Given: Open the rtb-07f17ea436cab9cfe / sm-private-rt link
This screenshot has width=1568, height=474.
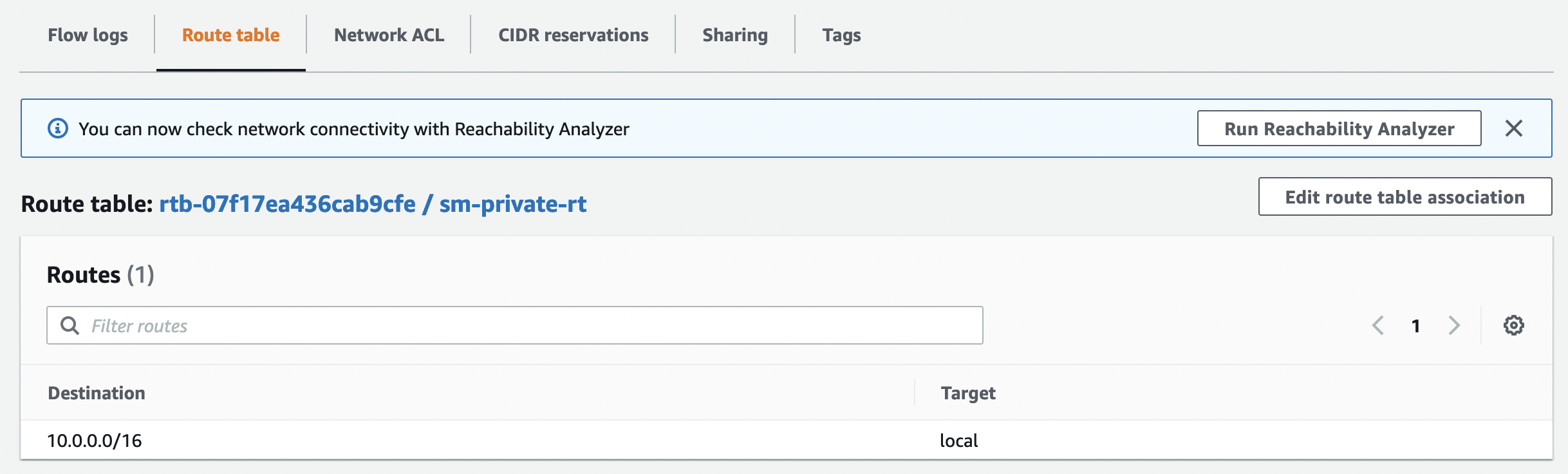Looking at the screenshot, I should click(x=373, y=204).
